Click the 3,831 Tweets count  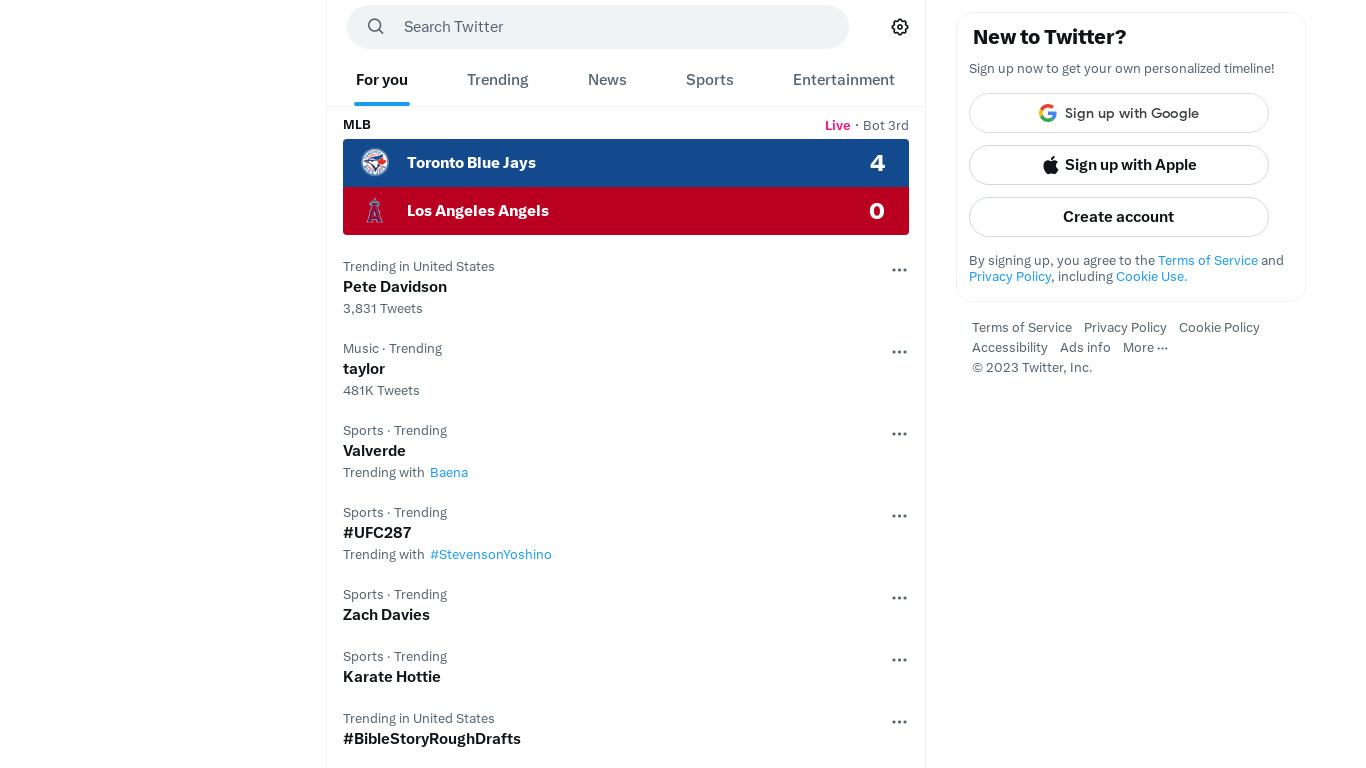point(383,309)
